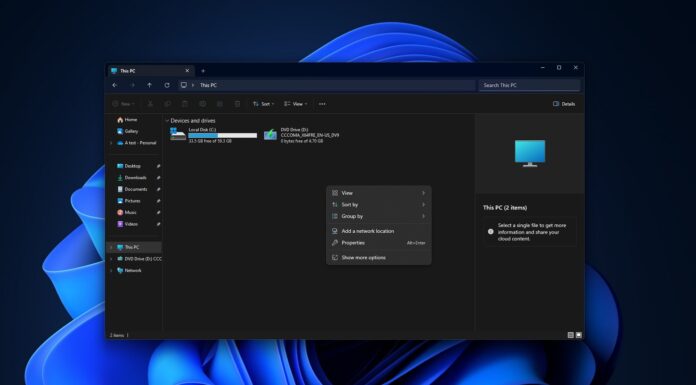Click the Copy icon in toolbar
This screenshot has width=696, height=385.
pos(167,104)
